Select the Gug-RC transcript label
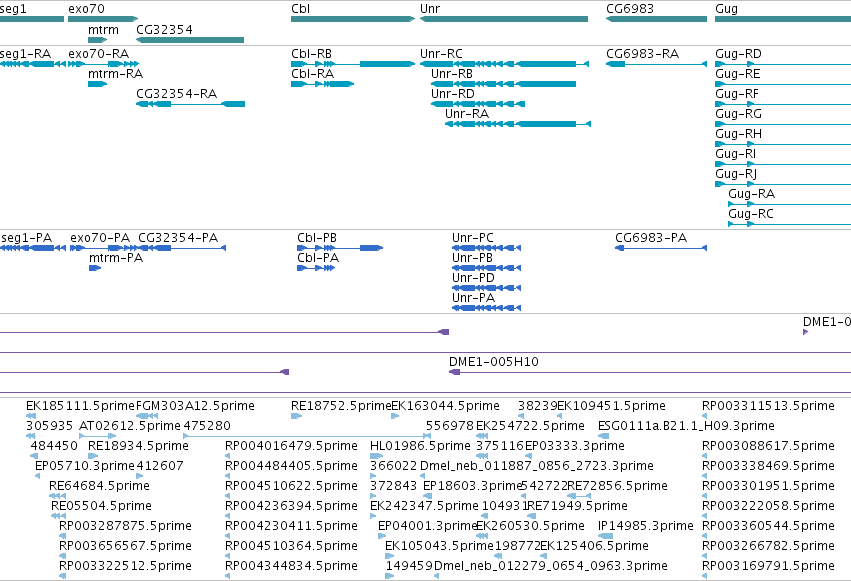 tap(751, 214)
